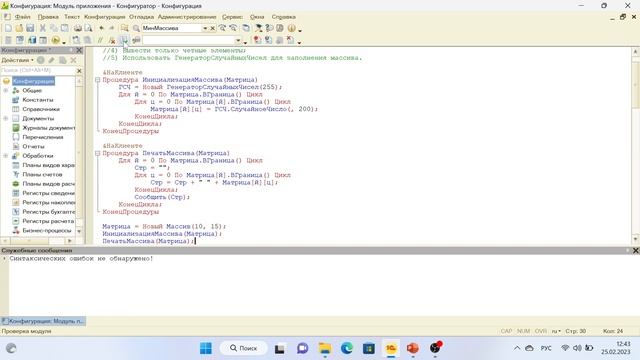640x360 pixels.
Task: Click the configuration tree scroll down arrow
Action: pyautogui.click(x=79, y=231)
